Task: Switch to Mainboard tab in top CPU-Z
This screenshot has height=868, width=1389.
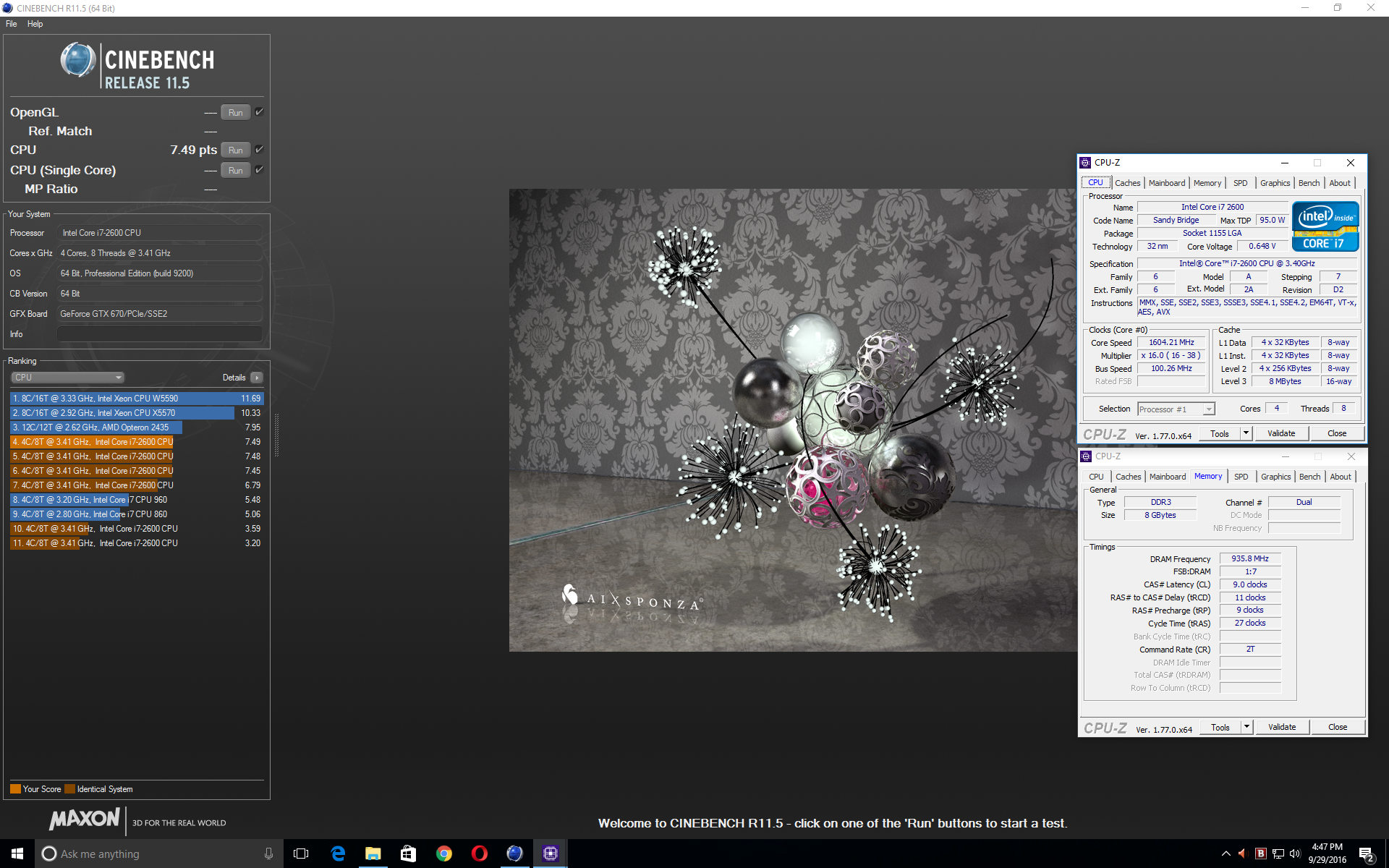Action: tap(1167, 183)
